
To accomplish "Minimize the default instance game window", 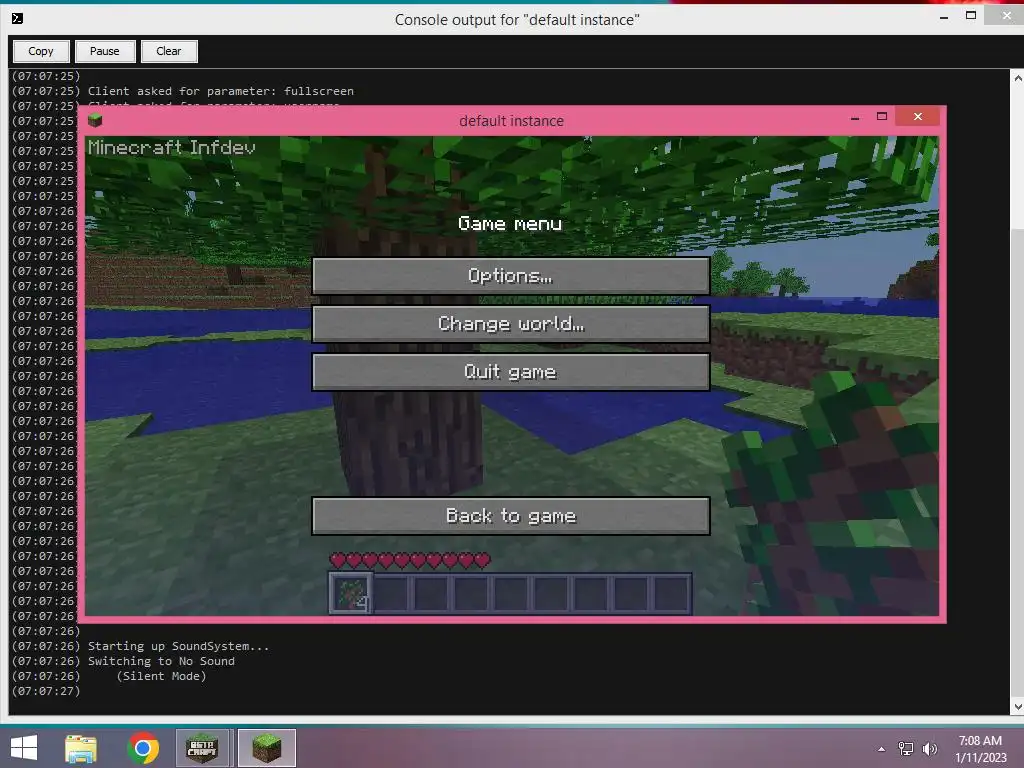I will click(x=855, y=118).
